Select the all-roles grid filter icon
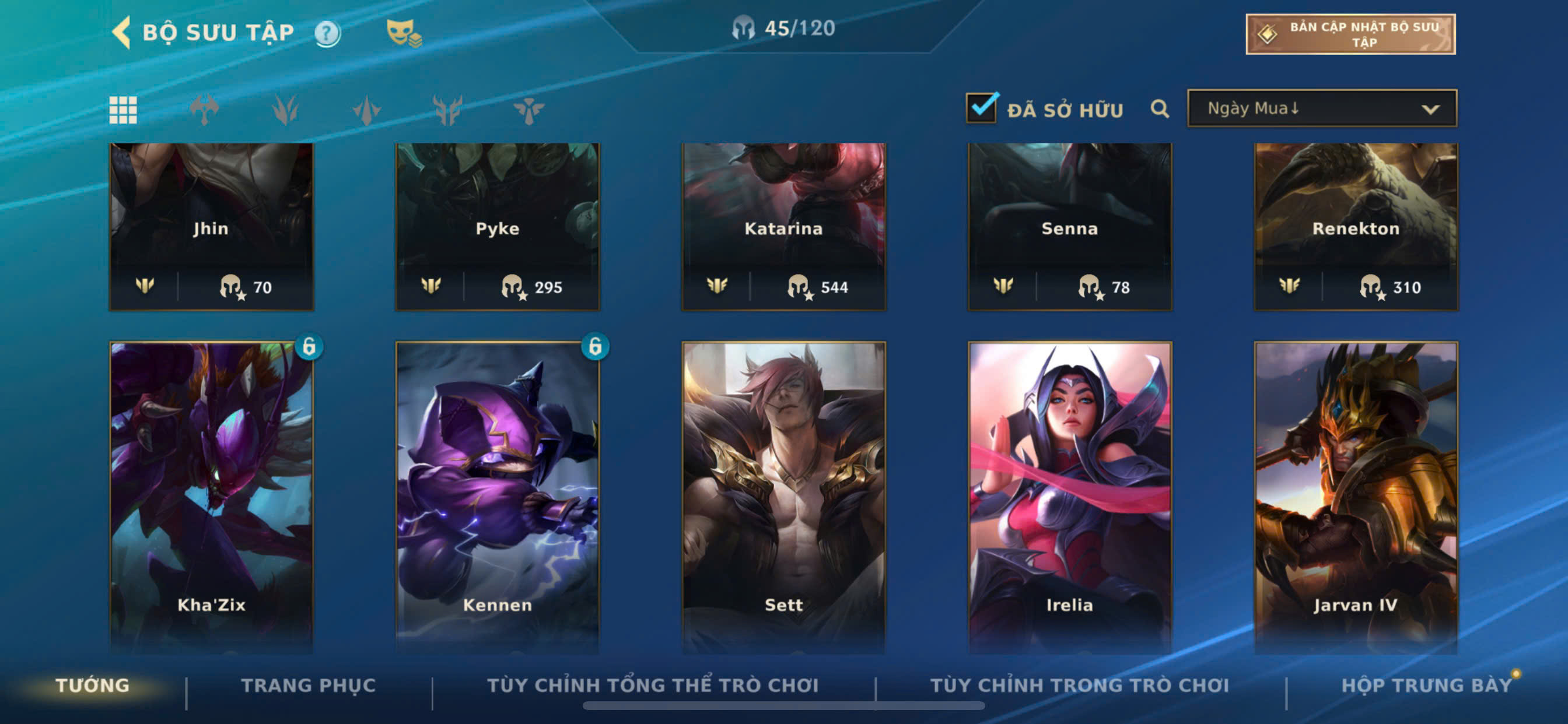 (x=123, y=110)
